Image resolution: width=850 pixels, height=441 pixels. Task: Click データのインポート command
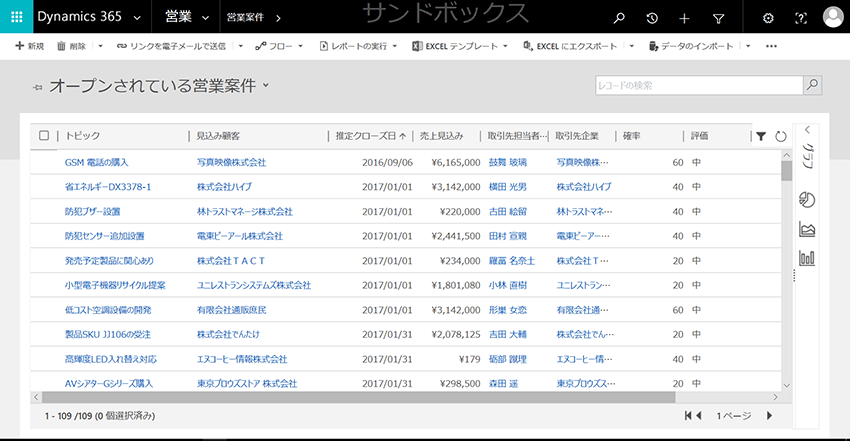pos(691,46)
